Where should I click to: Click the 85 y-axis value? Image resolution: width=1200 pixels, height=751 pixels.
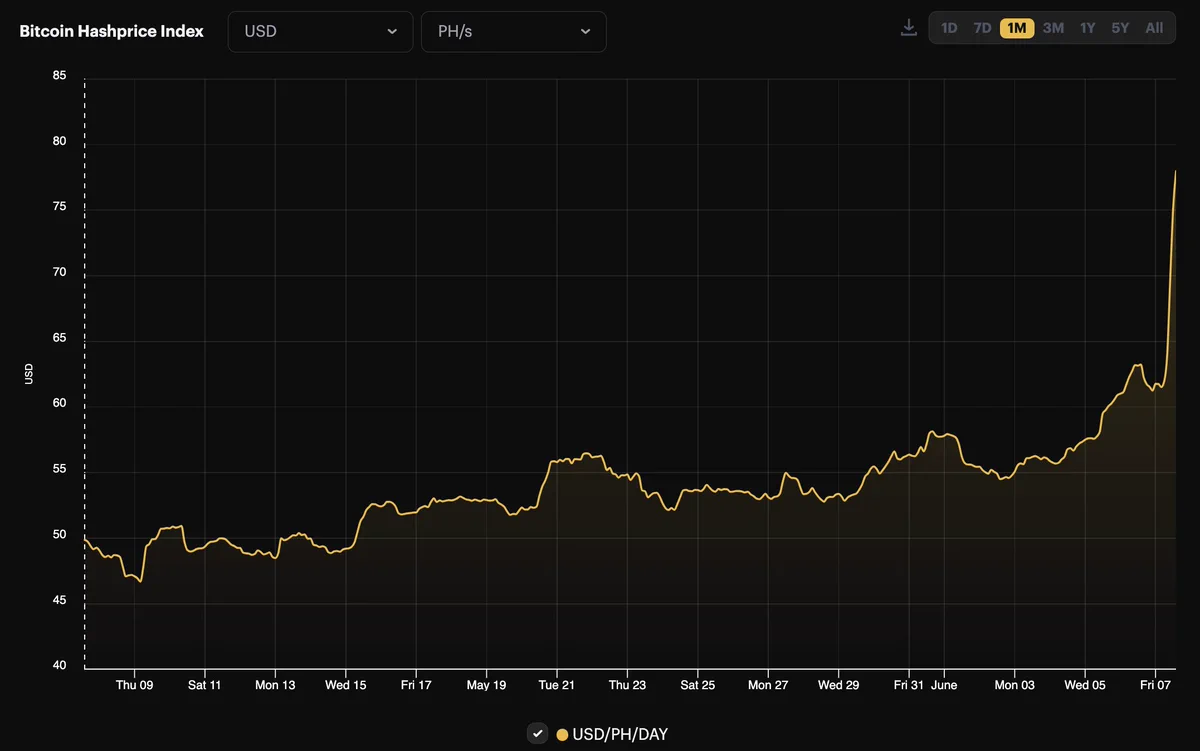point(60,75)
